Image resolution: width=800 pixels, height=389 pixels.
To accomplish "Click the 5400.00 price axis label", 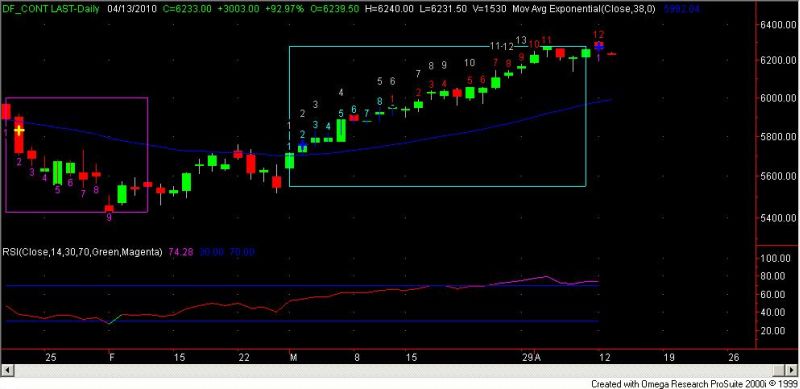I will tap(776, 218).
